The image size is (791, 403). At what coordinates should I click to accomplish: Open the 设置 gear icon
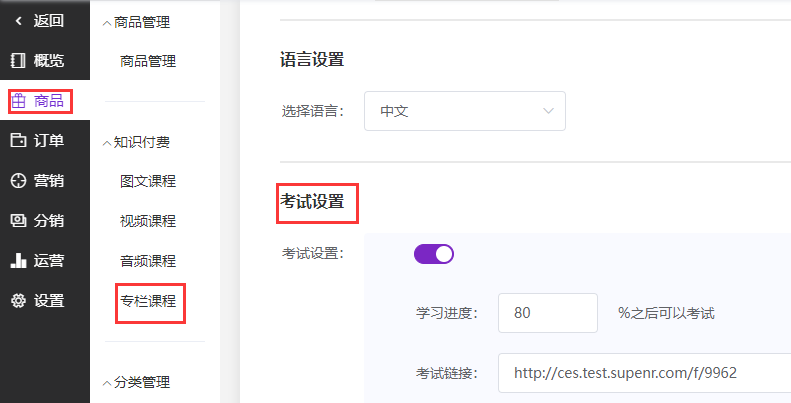(x=18, y=301)
